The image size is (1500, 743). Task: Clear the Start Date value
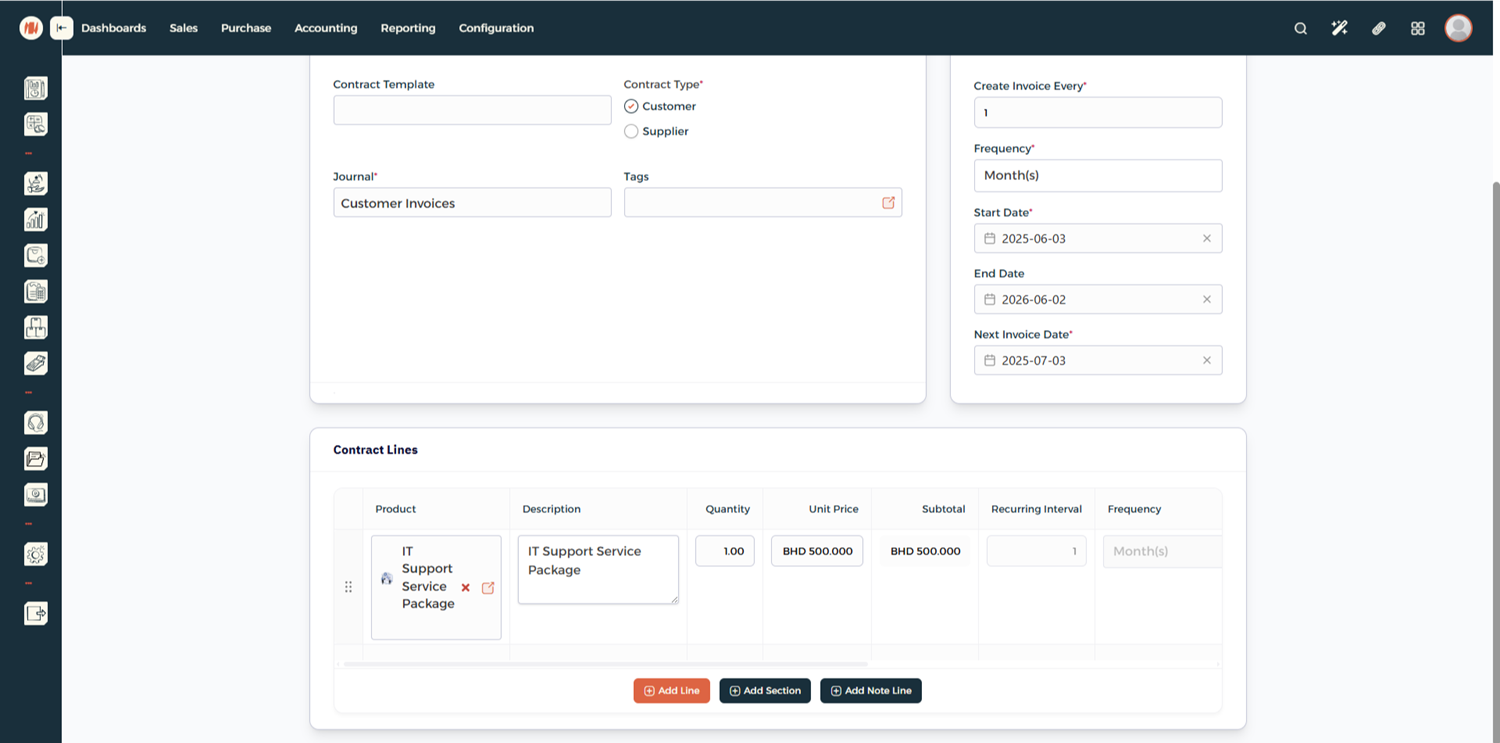click(1206, 239)
